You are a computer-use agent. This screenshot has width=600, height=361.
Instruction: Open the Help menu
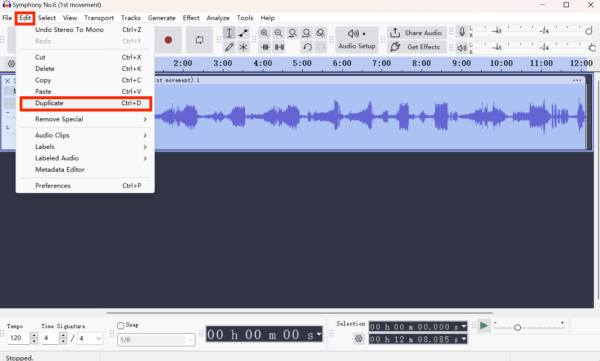point(267,18)
